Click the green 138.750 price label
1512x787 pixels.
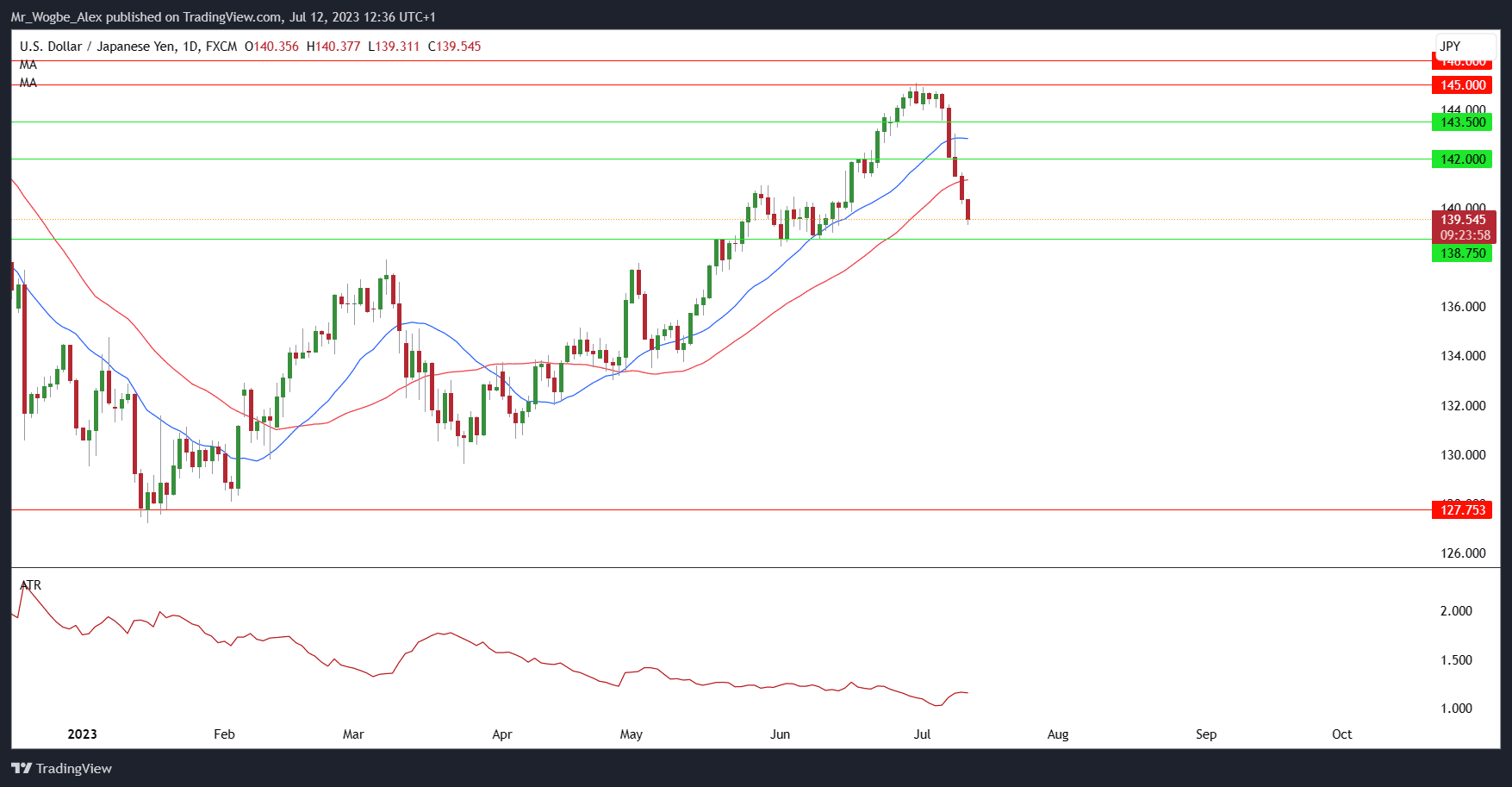point(1462,253)
